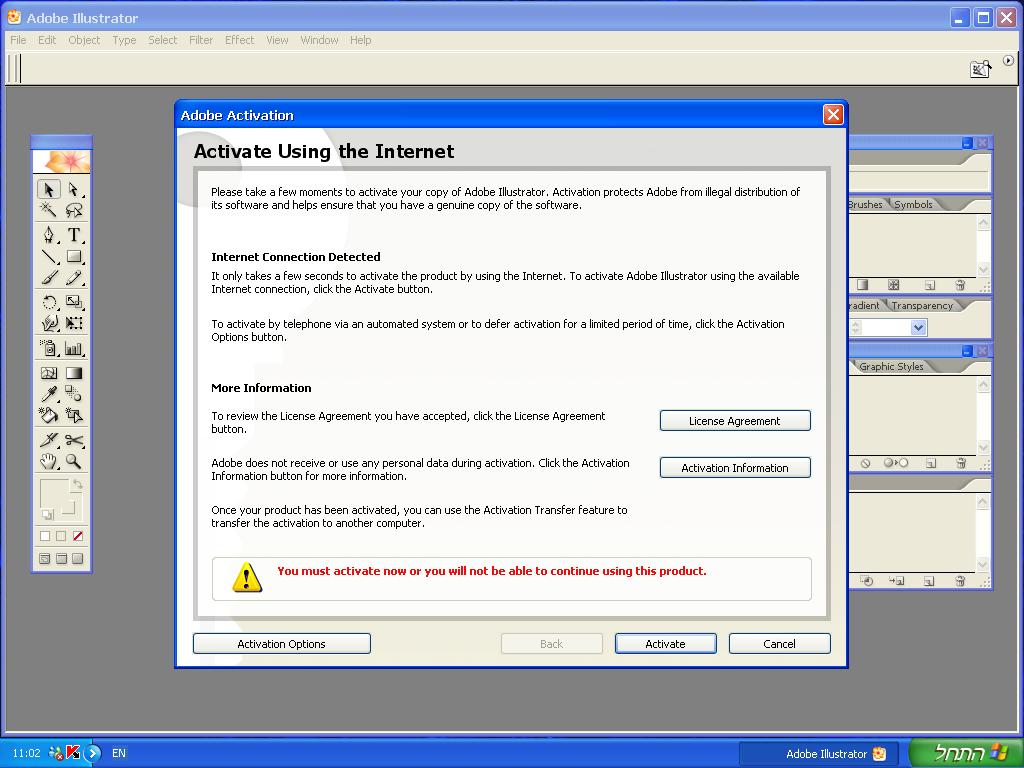Select the Type tool
Viewport: 1024px width, 768px height.
pyautogui.click(x=74, y=235)
